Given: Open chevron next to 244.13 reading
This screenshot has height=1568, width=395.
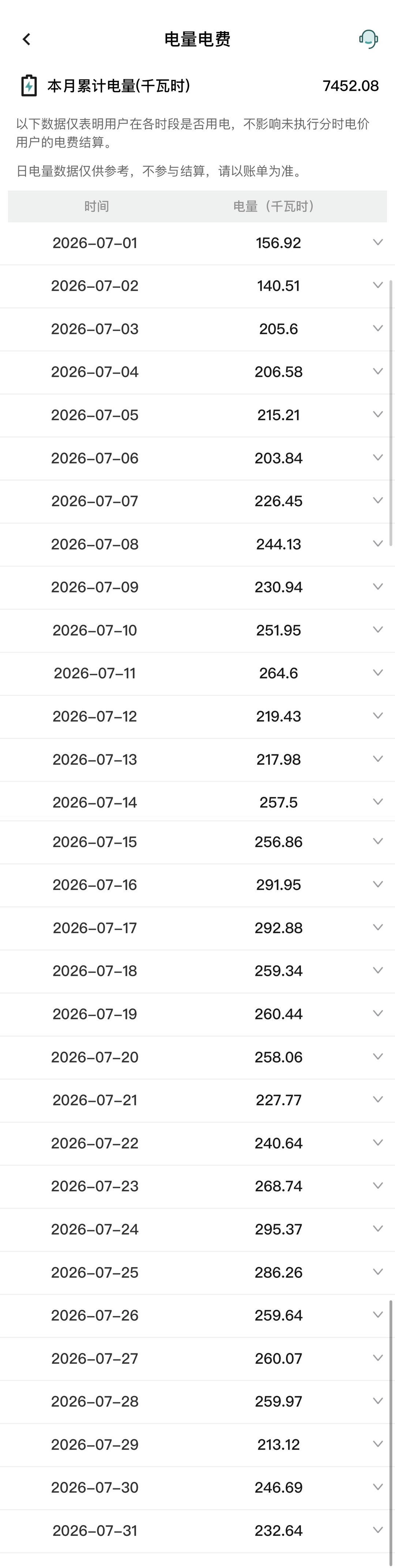Looking at the screenshot, I should click(x=377, y=544).
